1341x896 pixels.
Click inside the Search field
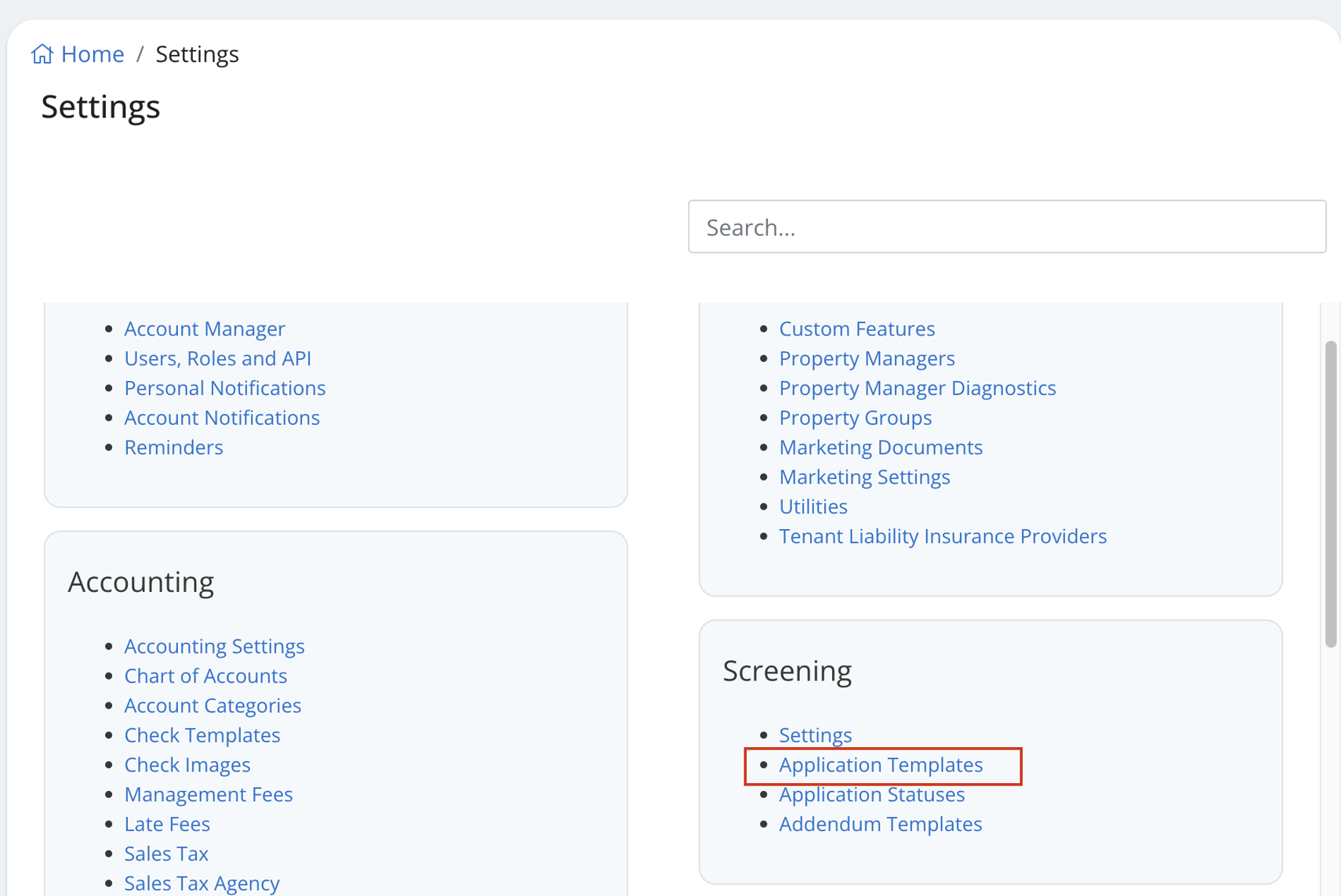1006,227
